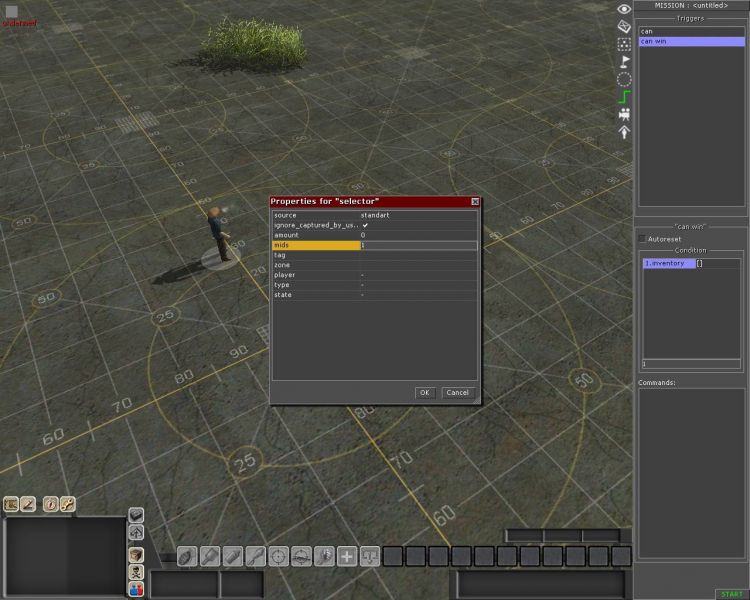
Task: Click the up arrow icon beside minimap
Action: (x=136, y=532)
